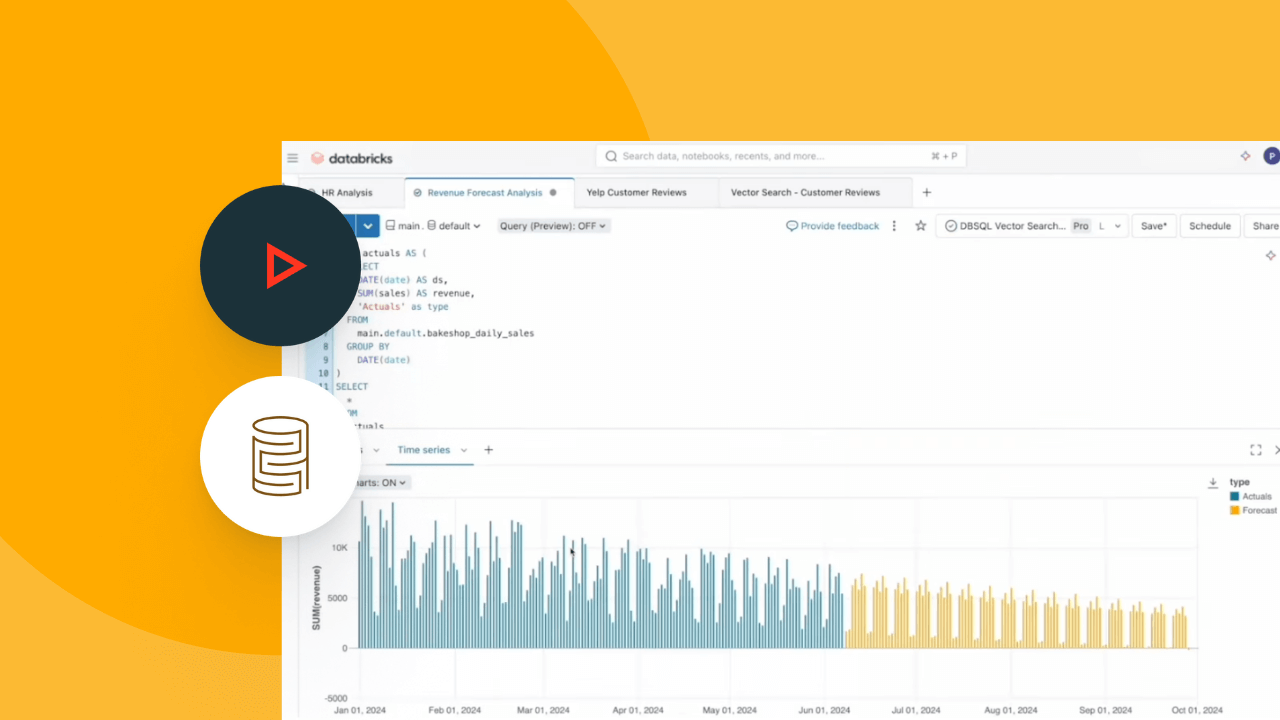This screenshot has height=720, width=1280.
Task: Toggle Query (Preview) OFF switch
Action: click(x=553, y=226)
